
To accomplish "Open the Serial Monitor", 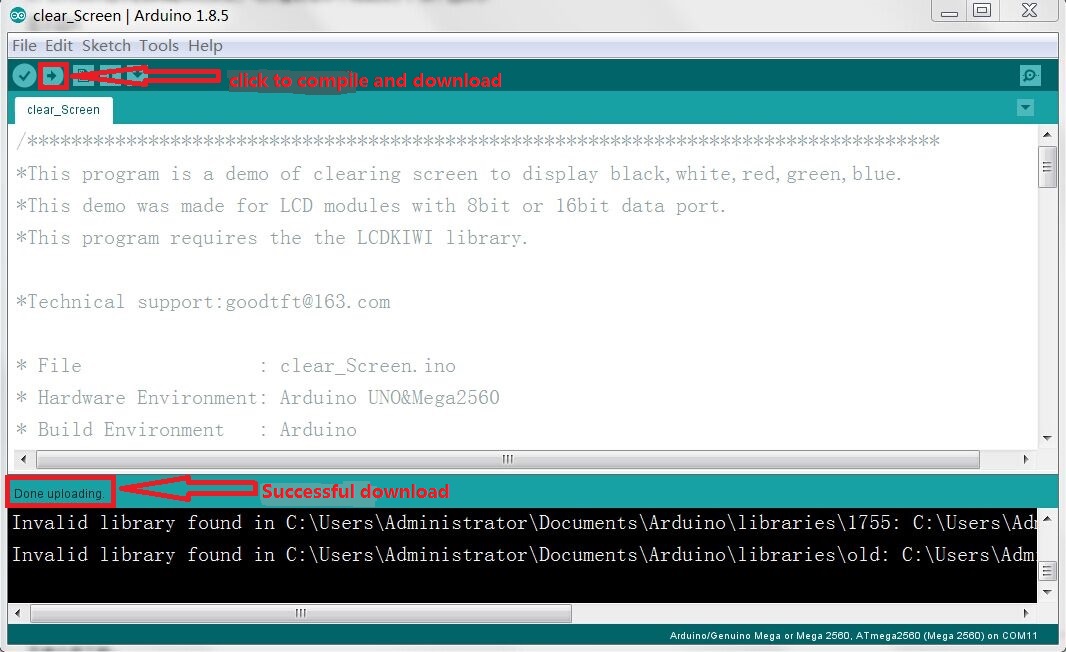I will [1030, 76].
